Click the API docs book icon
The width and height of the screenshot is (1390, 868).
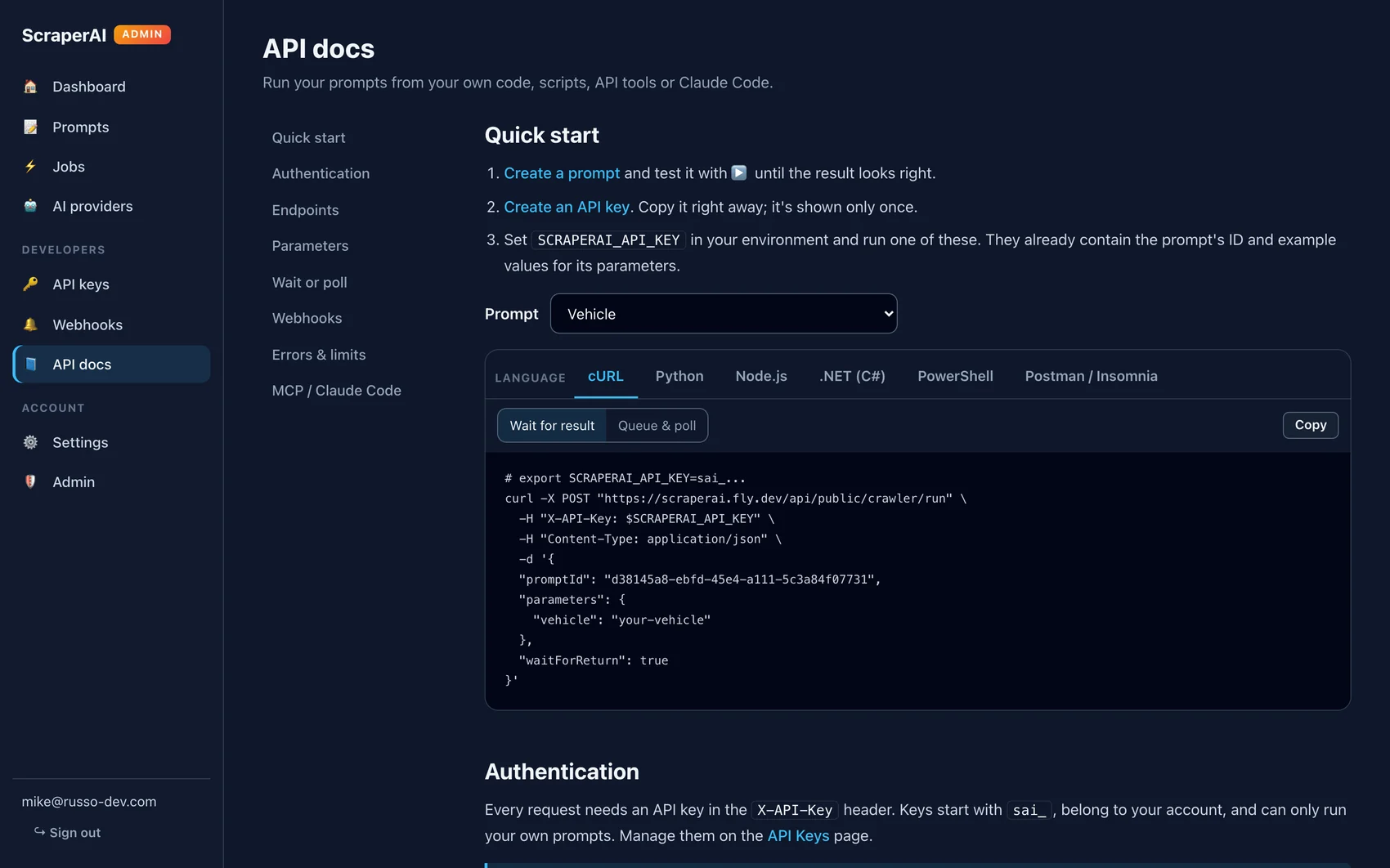[x=30, y=365]
